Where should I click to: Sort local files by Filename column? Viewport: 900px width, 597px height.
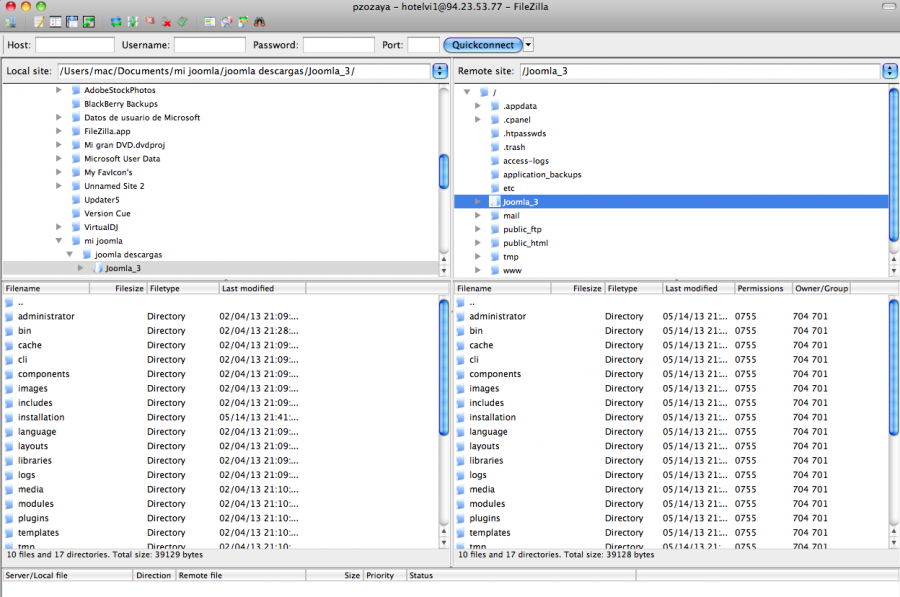tap(46, 288)
